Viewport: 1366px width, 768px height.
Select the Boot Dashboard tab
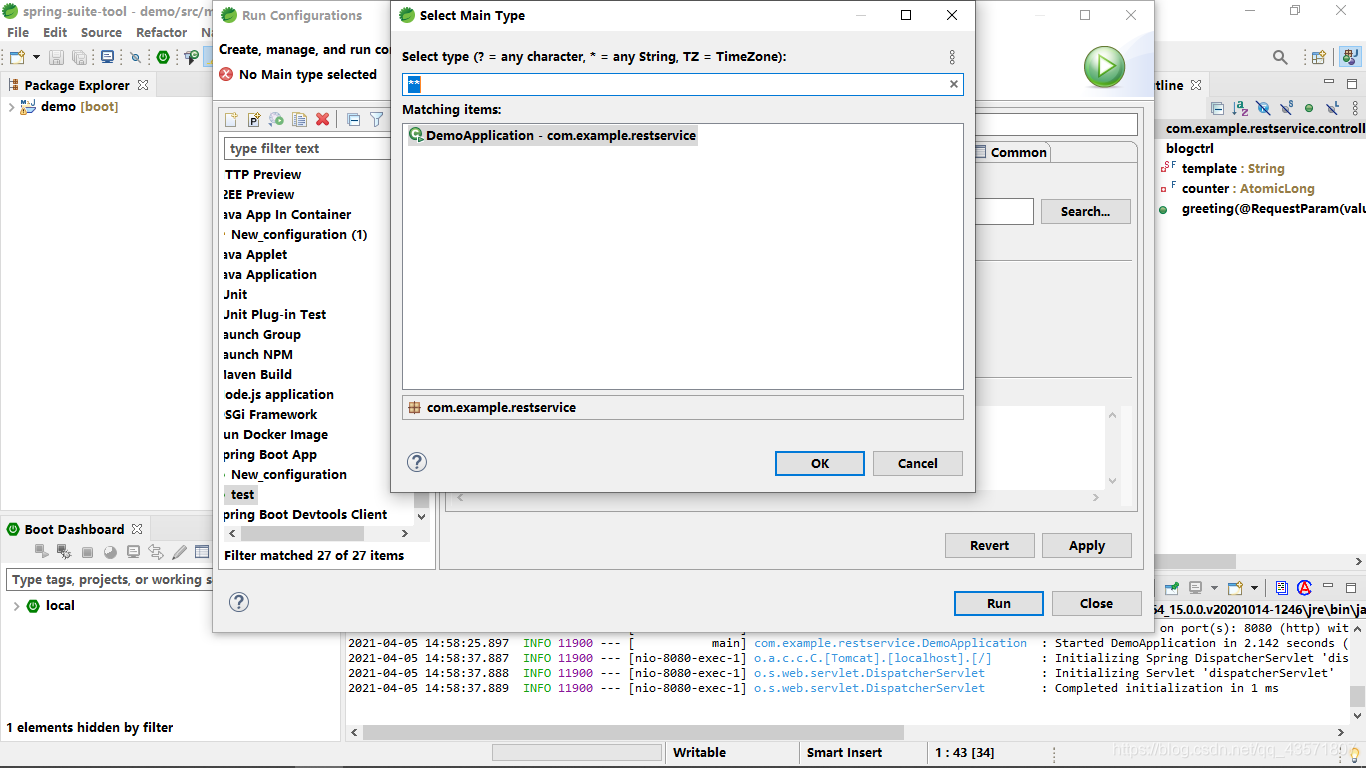(x=74, y=529)
